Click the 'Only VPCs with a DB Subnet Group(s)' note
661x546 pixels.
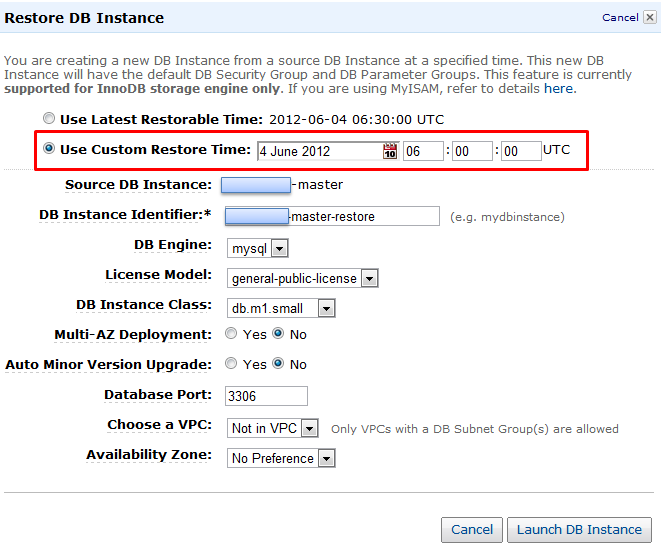[475, 429]
